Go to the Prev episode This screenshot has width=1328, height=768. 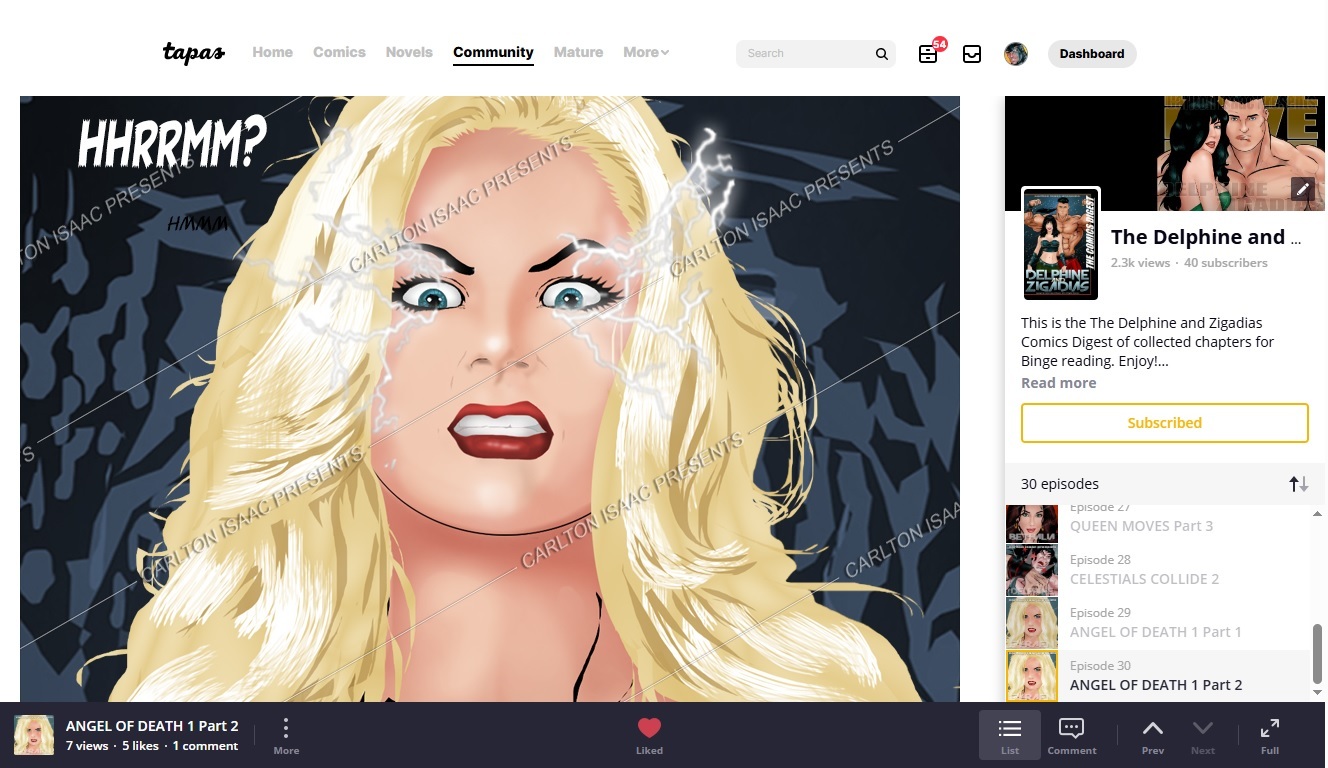(x=1152, y=735)
